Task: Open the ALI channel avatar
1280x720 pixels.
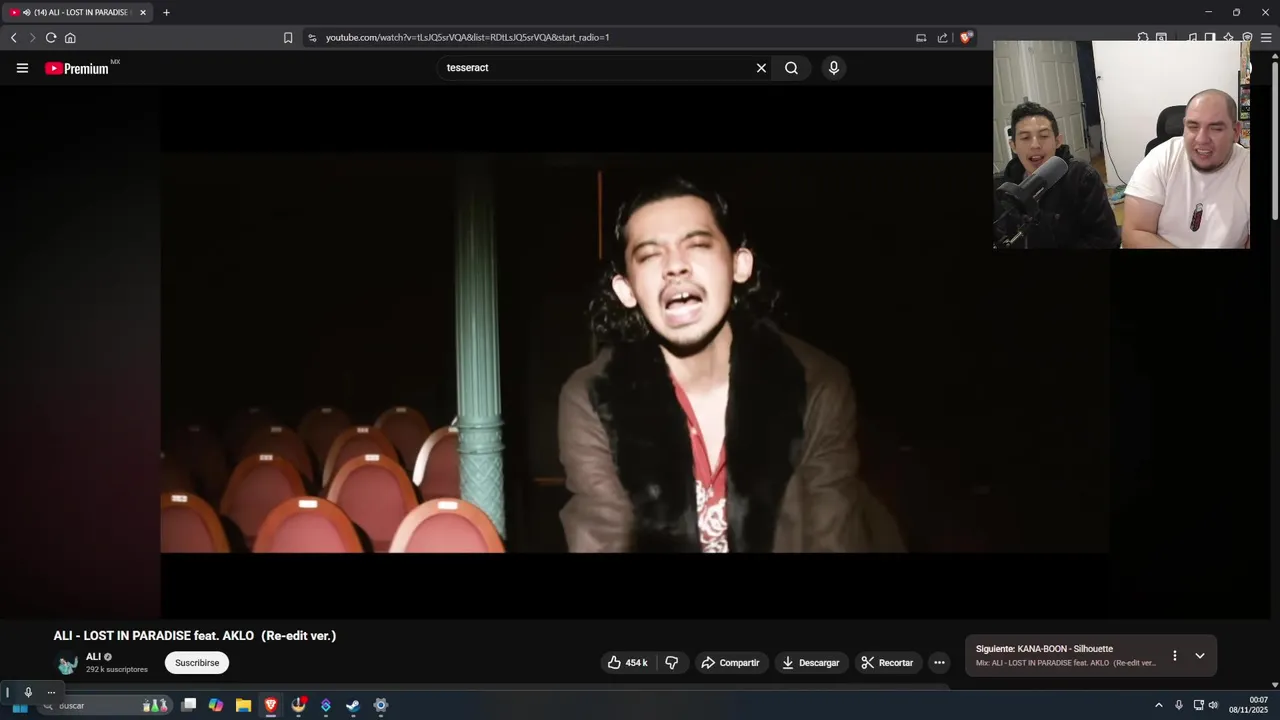Action: click(x=67, y=664)
